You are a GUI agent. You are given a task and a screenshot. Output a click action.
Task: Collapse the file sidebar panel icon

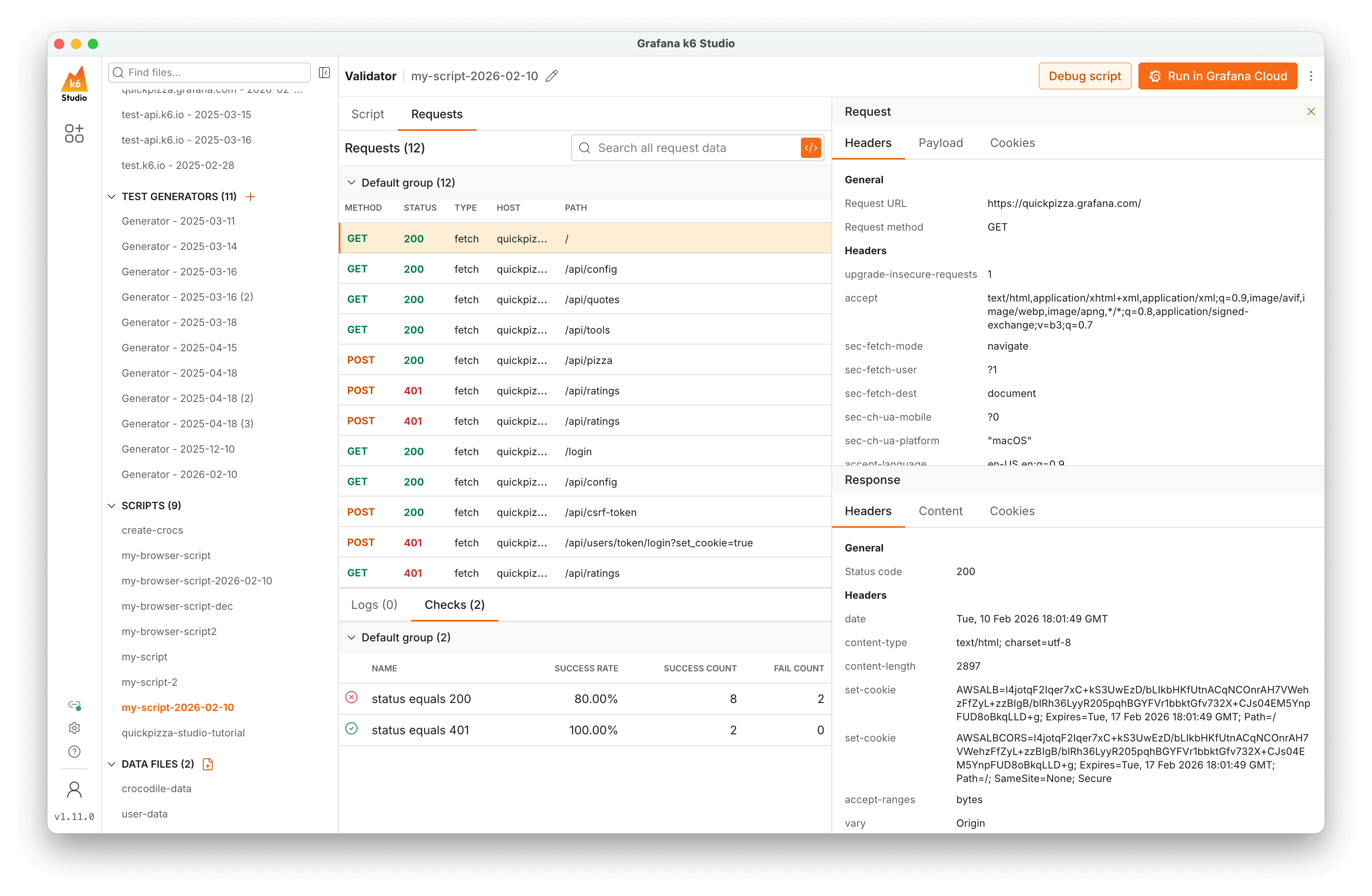click(x=324, y=73)
